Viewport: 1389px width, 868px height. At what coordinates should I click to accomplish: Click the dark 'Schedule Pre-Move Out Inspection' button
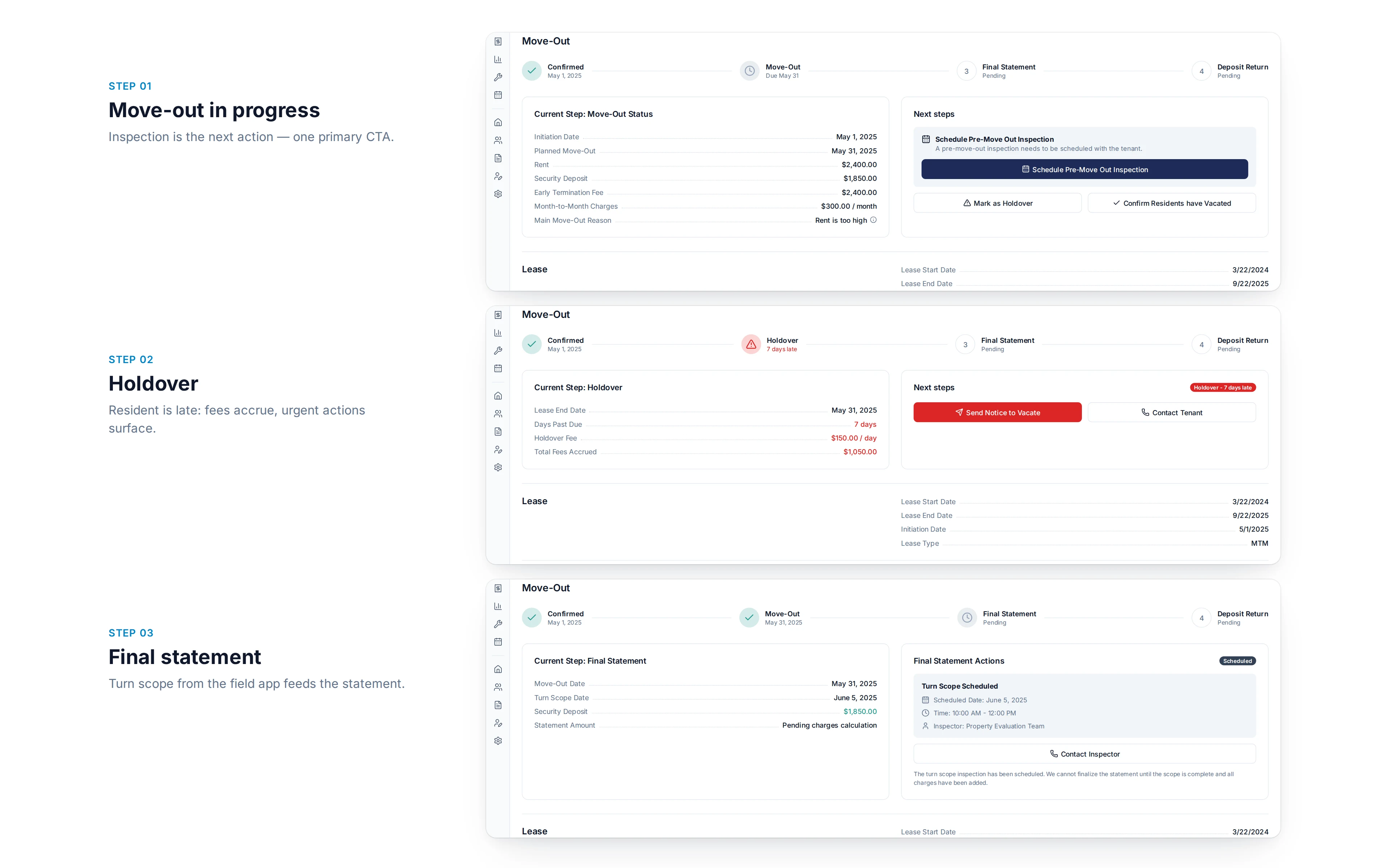1084,169
